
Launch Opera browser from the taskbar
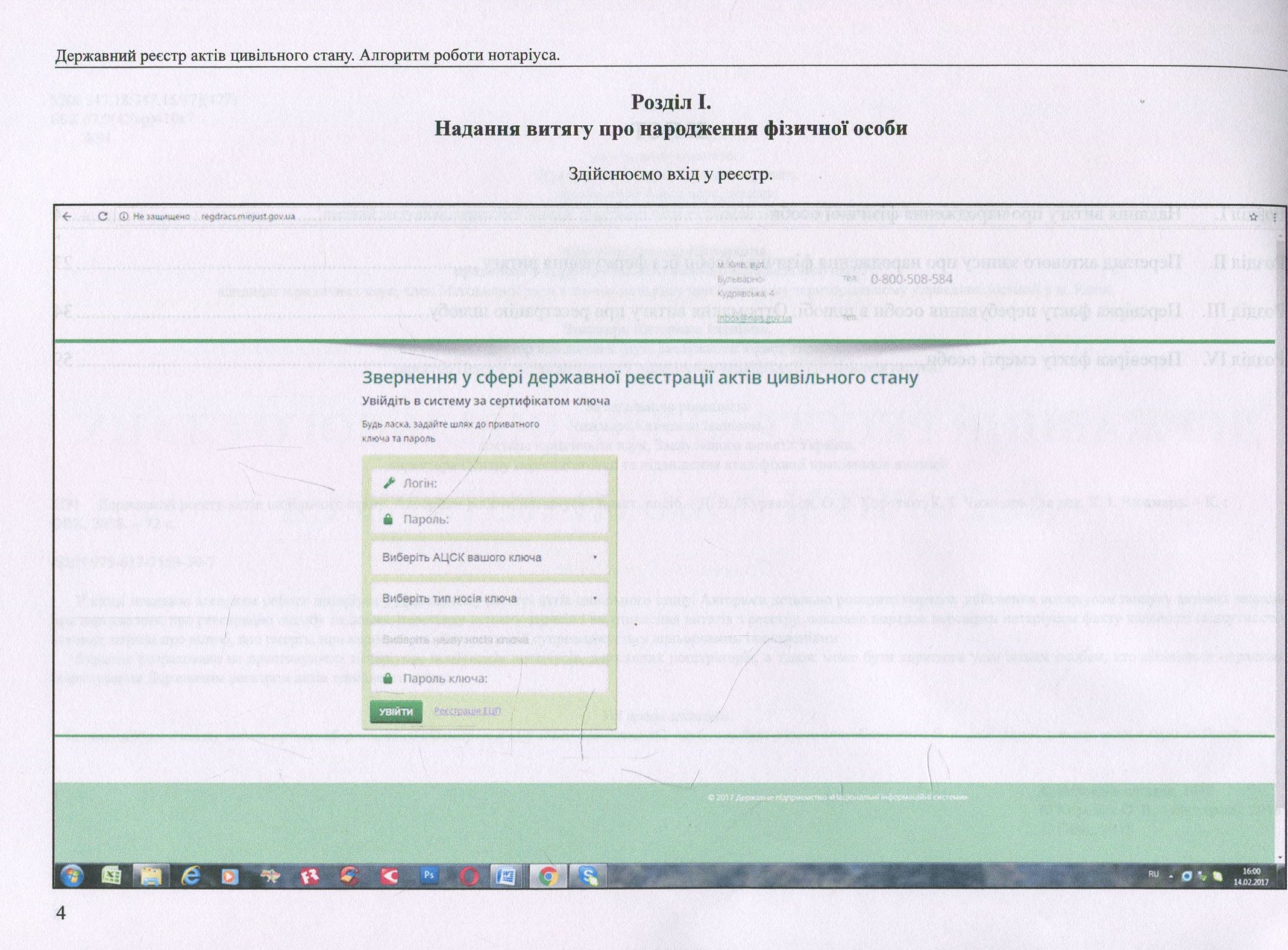[469, 876]
